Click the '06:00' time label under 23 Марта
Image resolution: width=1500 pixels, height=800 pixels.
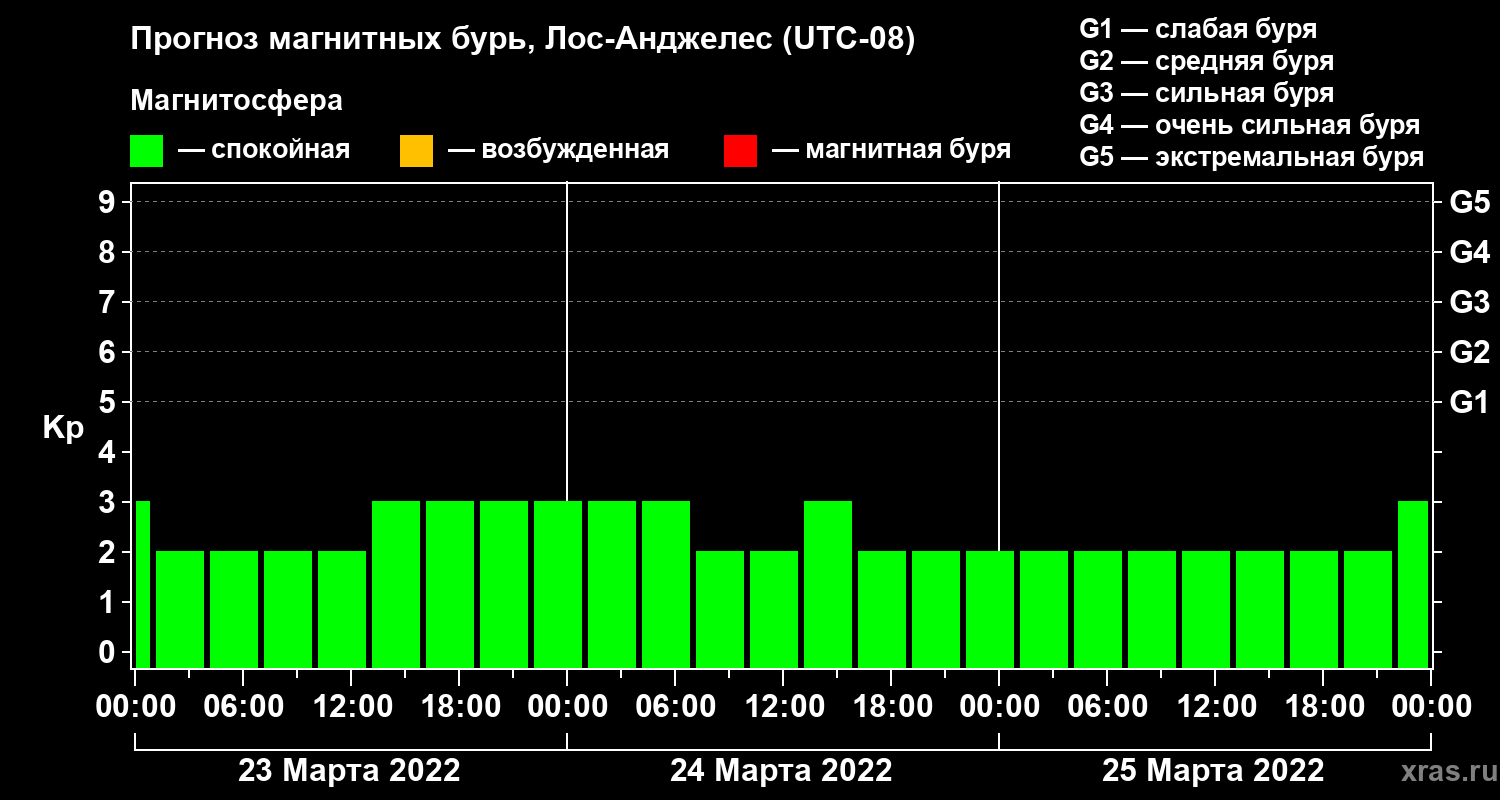click(x=243, y=706)
